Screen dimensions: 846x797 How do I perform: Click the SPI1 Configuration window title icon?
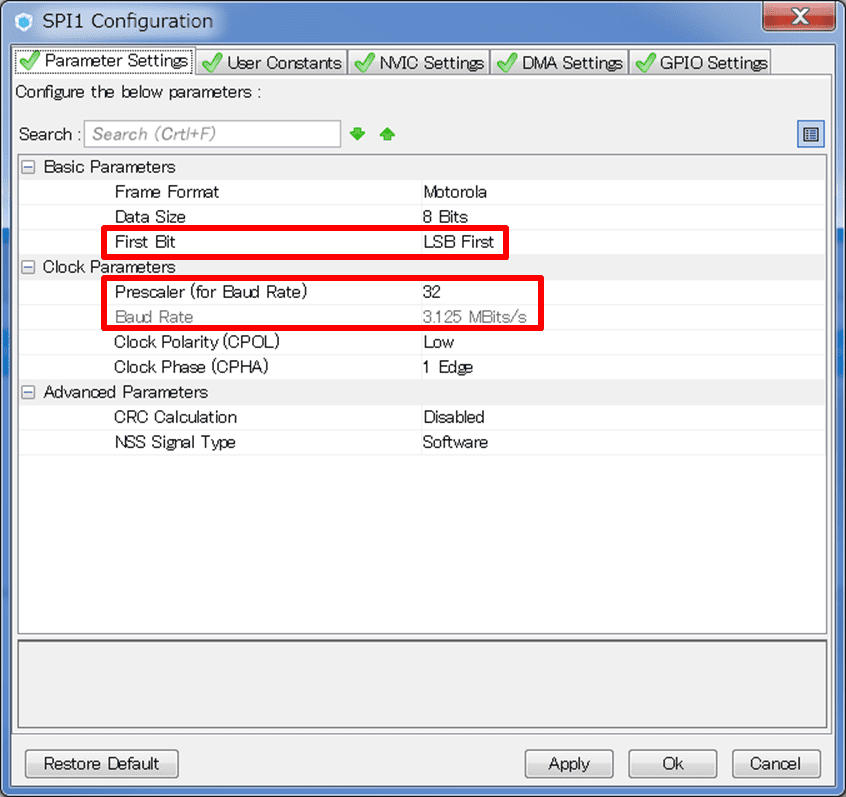[x=24, y=21]
